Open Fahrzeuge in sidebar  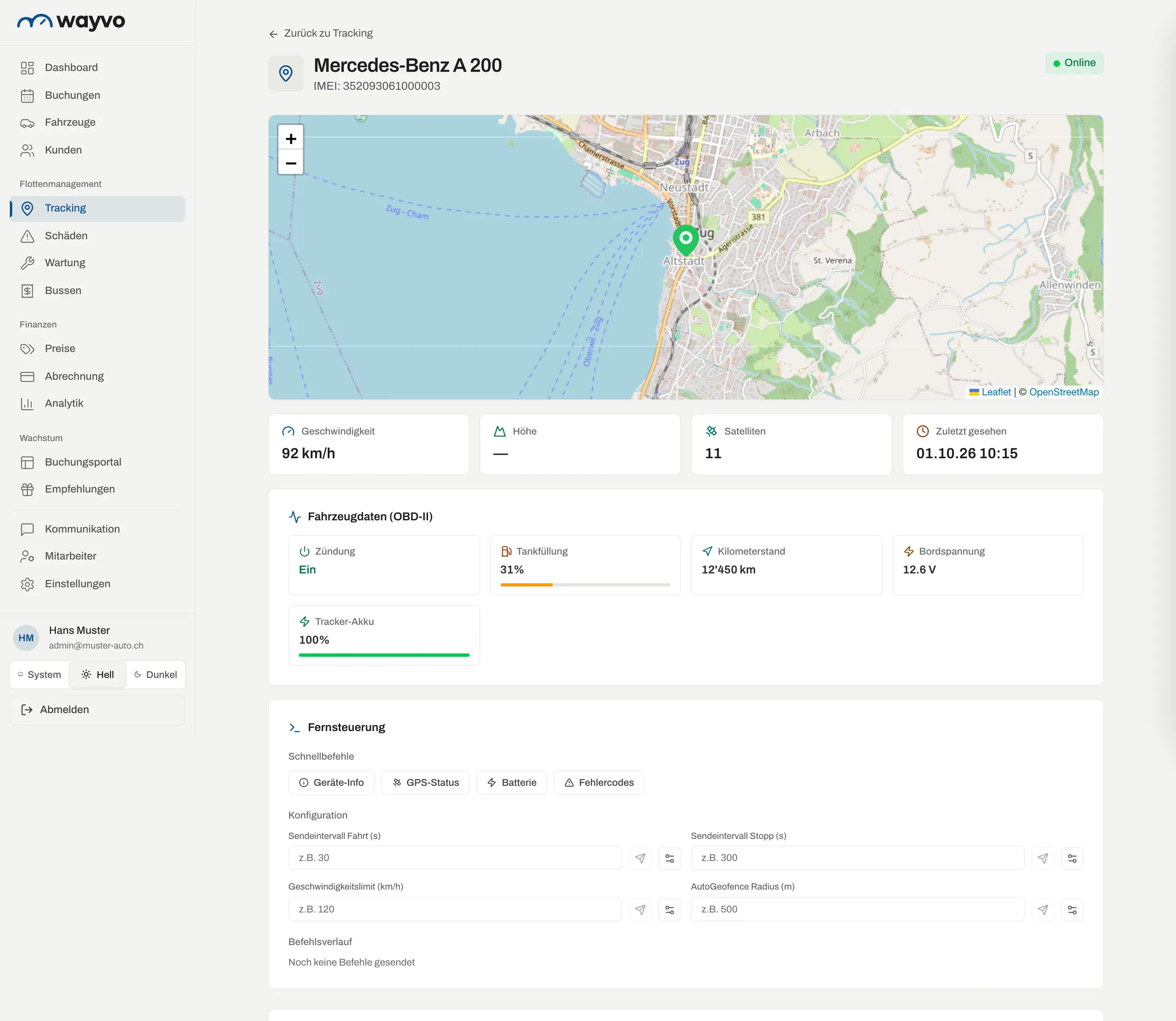click(98, 123)
